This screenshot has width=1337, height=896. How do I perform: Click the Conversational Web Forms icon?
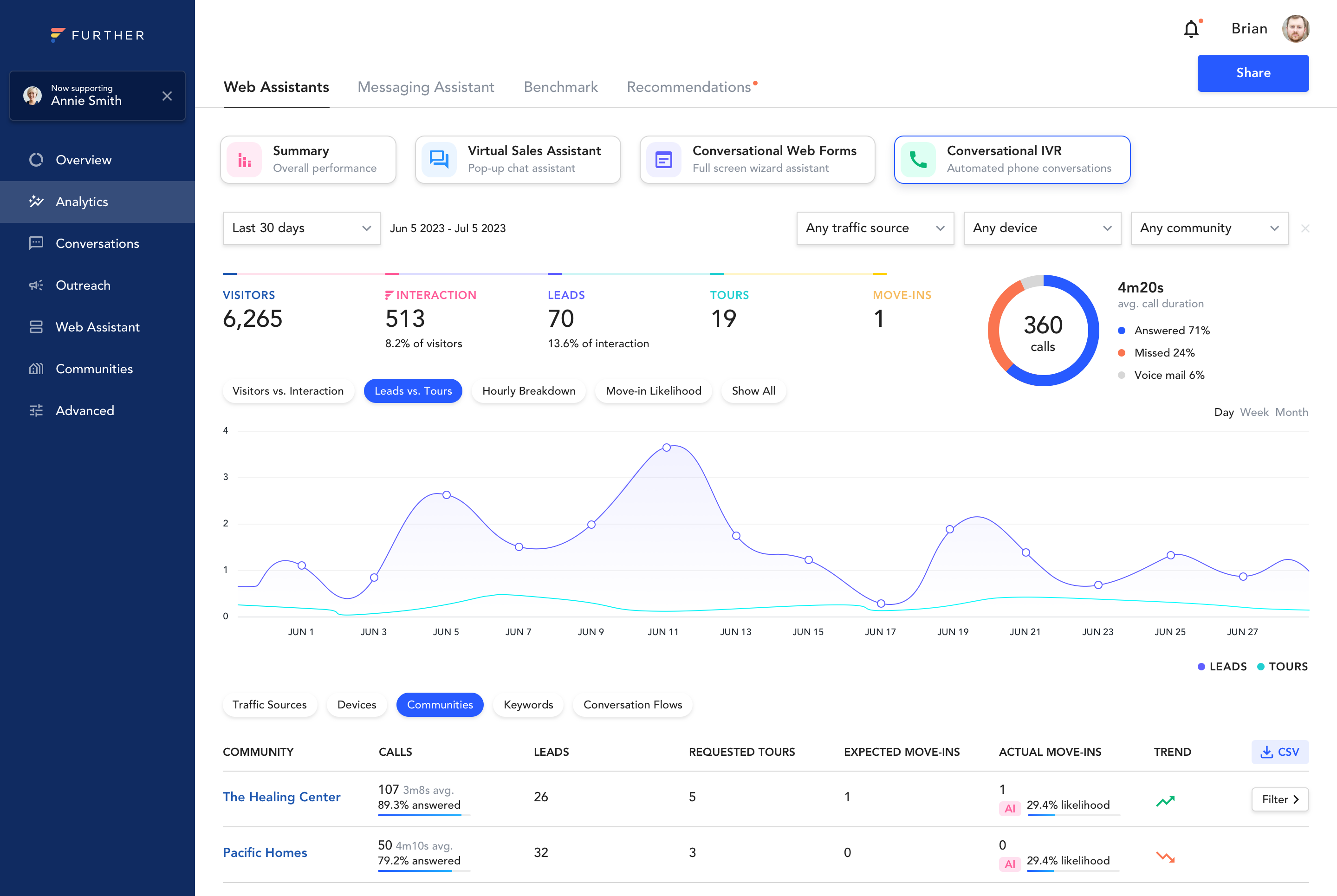[663, 159]
